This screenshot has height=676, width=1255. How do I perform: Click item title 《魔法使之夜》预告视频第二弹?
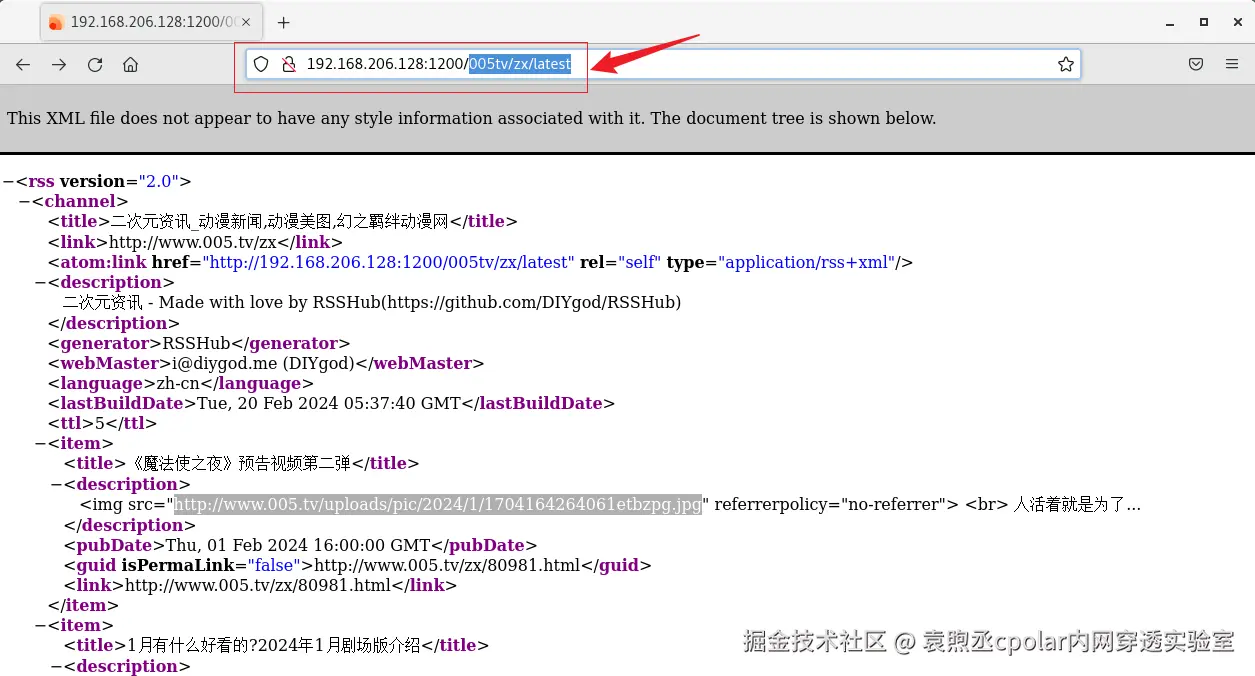click(241, 464)
